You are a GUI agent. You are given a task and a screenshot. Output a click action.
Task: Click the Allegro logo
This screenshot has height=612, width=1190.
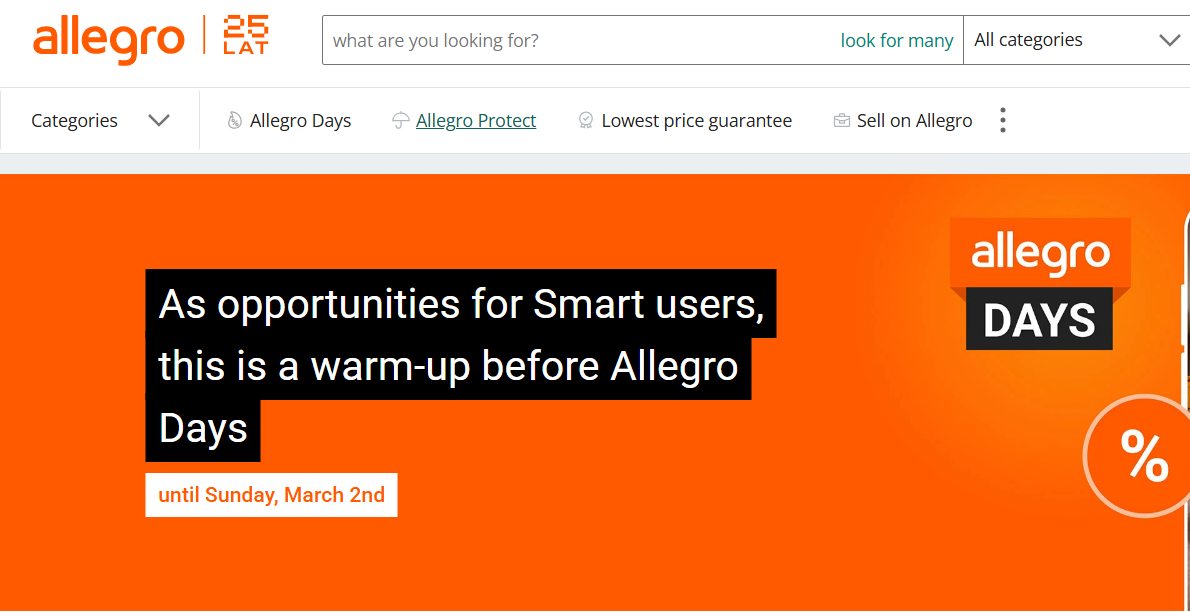coord(108,40)
